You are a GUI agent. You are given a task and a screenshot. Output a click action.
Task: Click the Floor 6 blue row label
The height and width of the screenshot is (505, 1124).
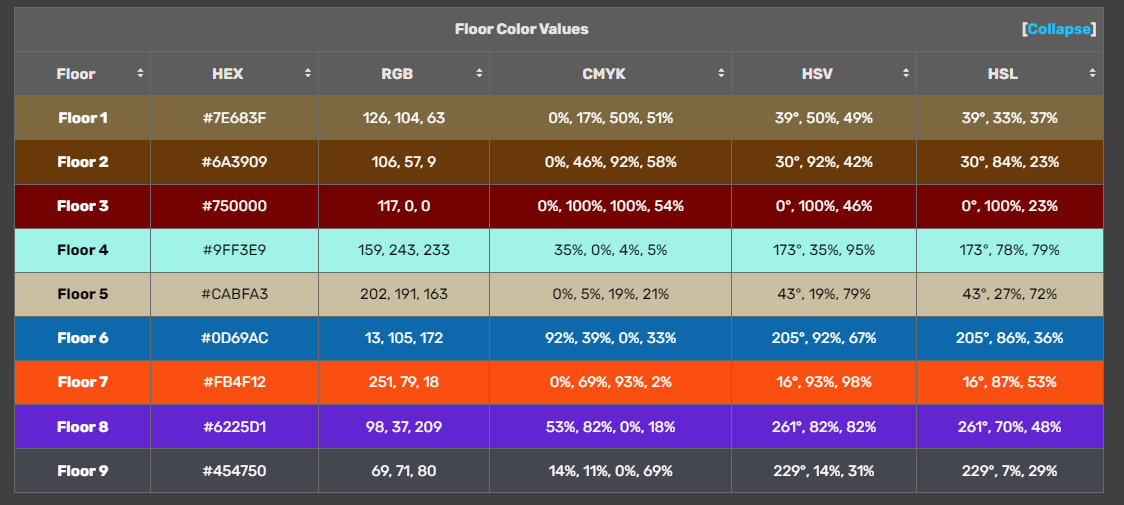click(83, 338)
